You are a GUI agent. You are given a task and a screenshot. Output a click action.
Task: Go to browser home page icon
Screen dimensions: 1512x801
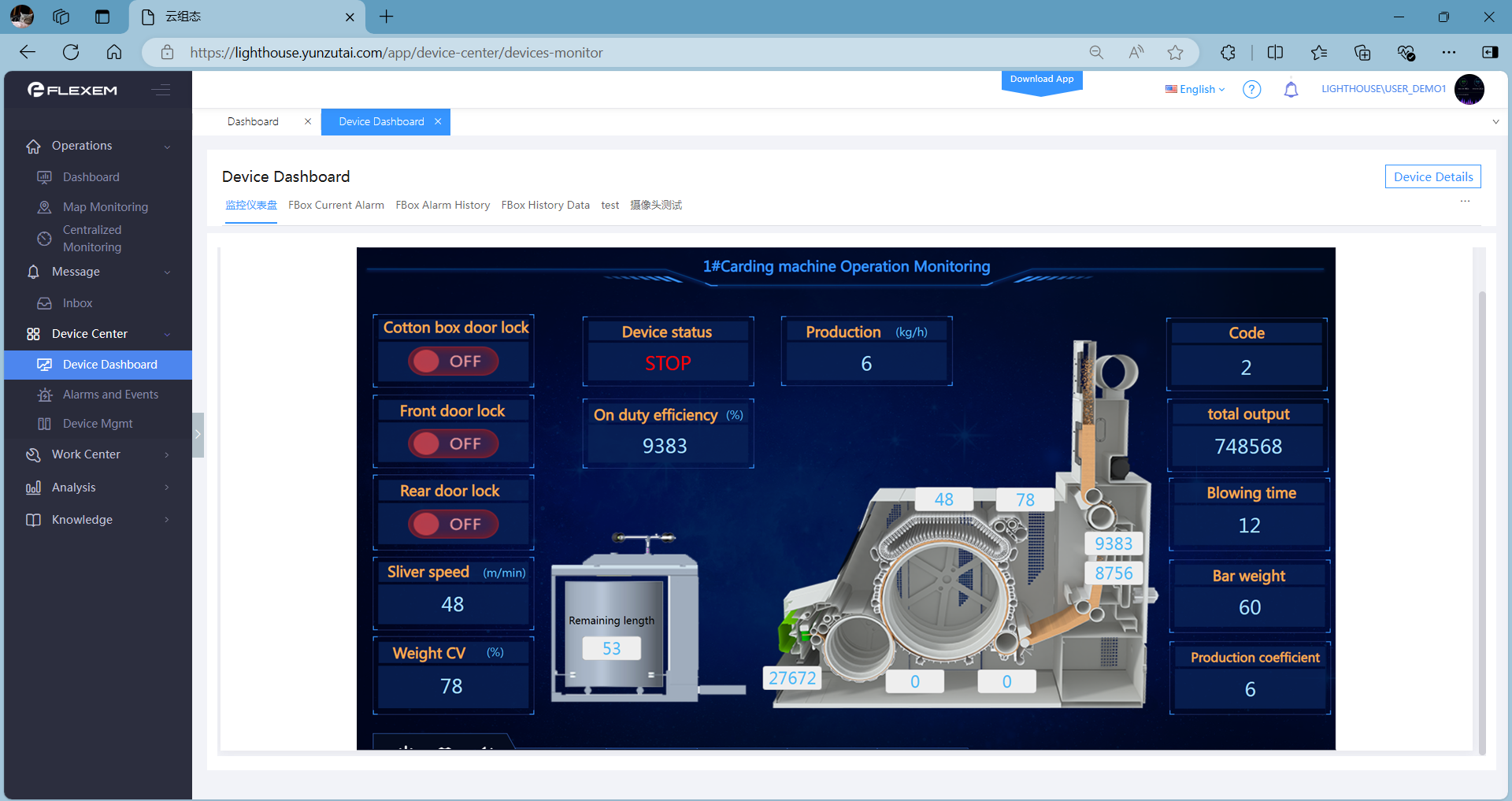tap(114, 53)
